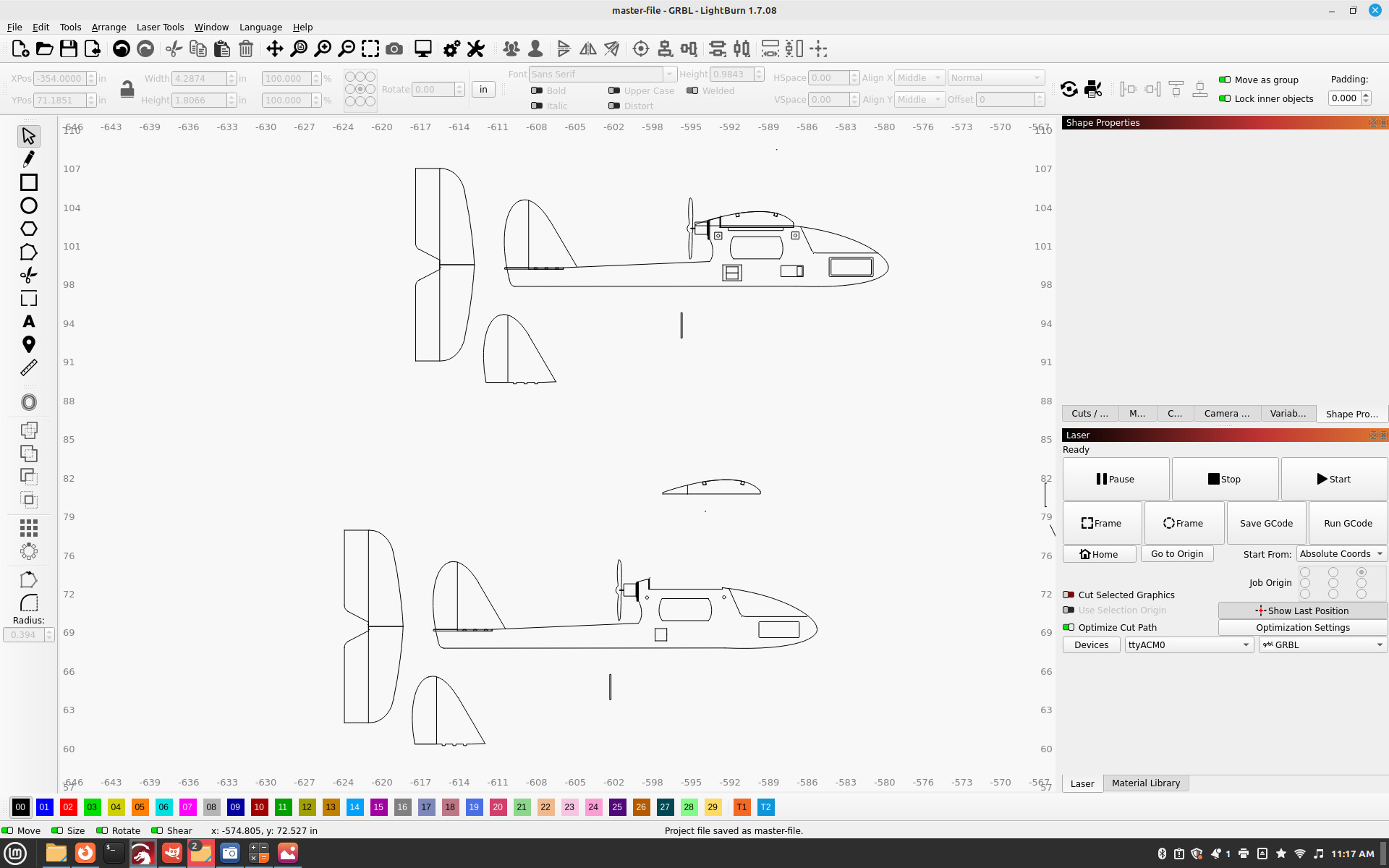
Task: Select the cyan 06 layer swatch
Action: 163,807
